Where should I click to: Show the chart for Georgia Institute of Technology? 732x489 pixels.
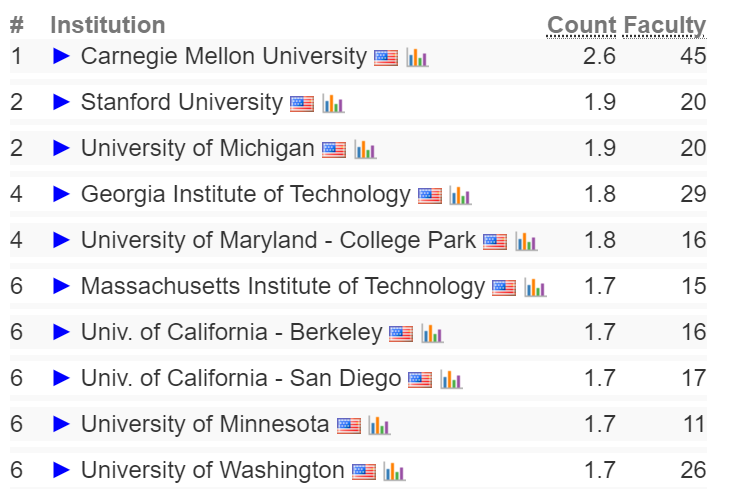tap(460, 196)
